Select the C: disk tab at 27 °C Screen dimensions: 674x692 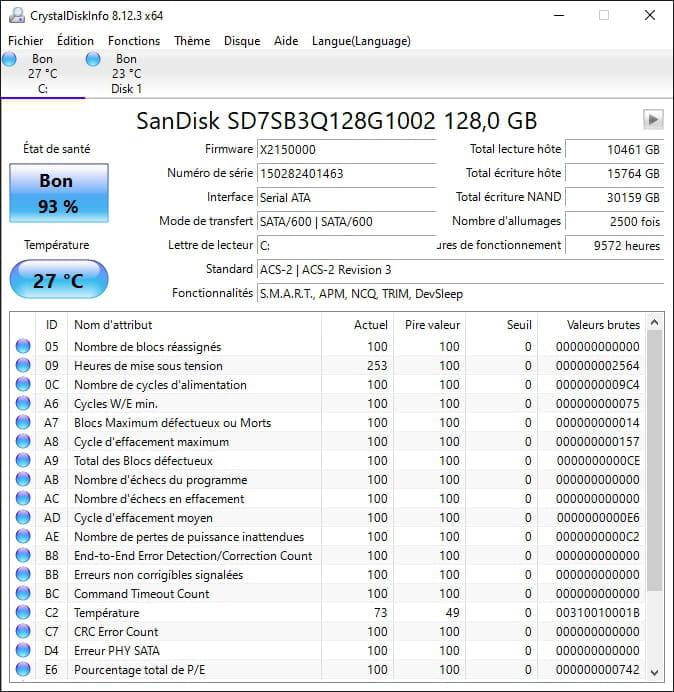tap(42, 74)
